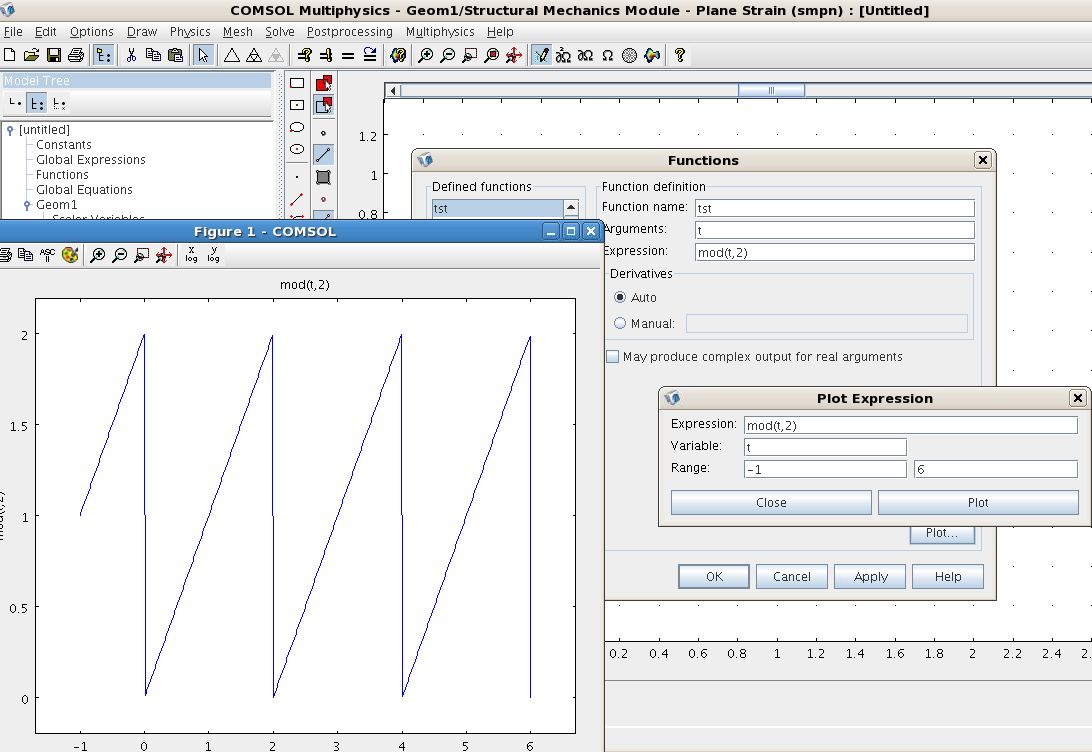Select the pointer arrow tool

click(203, 55)
